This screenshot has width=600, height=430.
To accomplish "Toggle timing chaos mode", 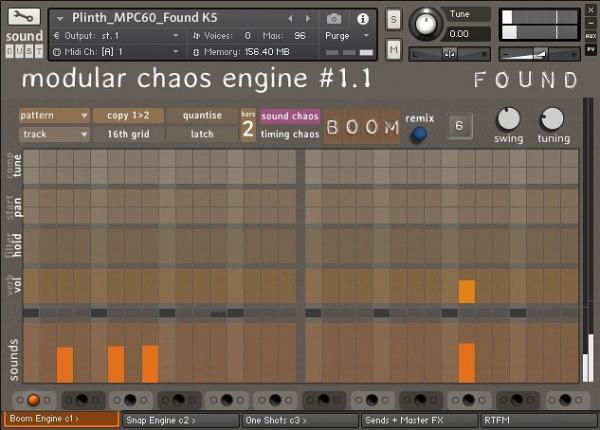I will 290,134.
